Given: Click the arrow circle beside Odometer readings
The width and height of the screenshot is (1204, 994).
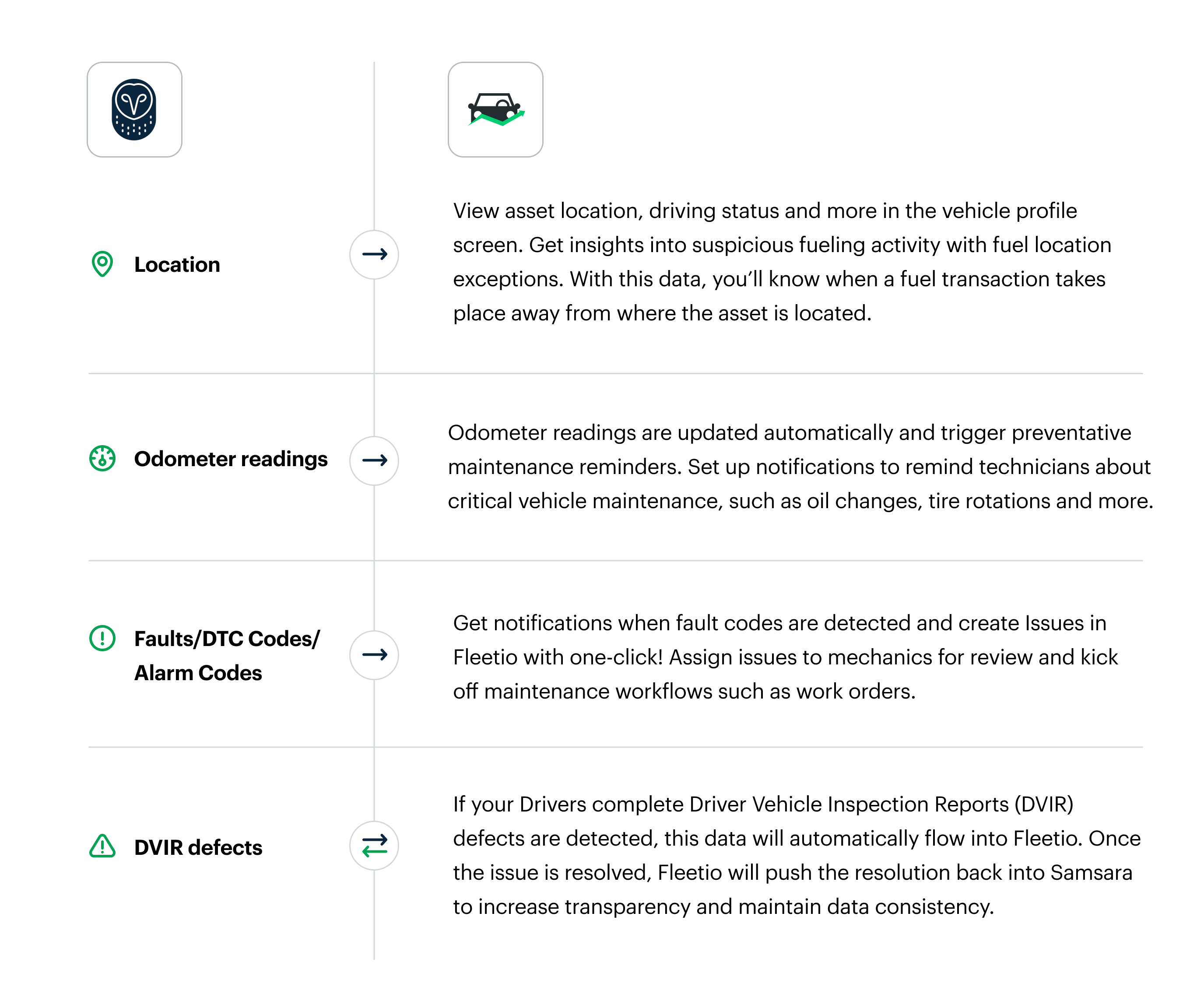Looking at the screenshot, I should (x=375, y=460).
